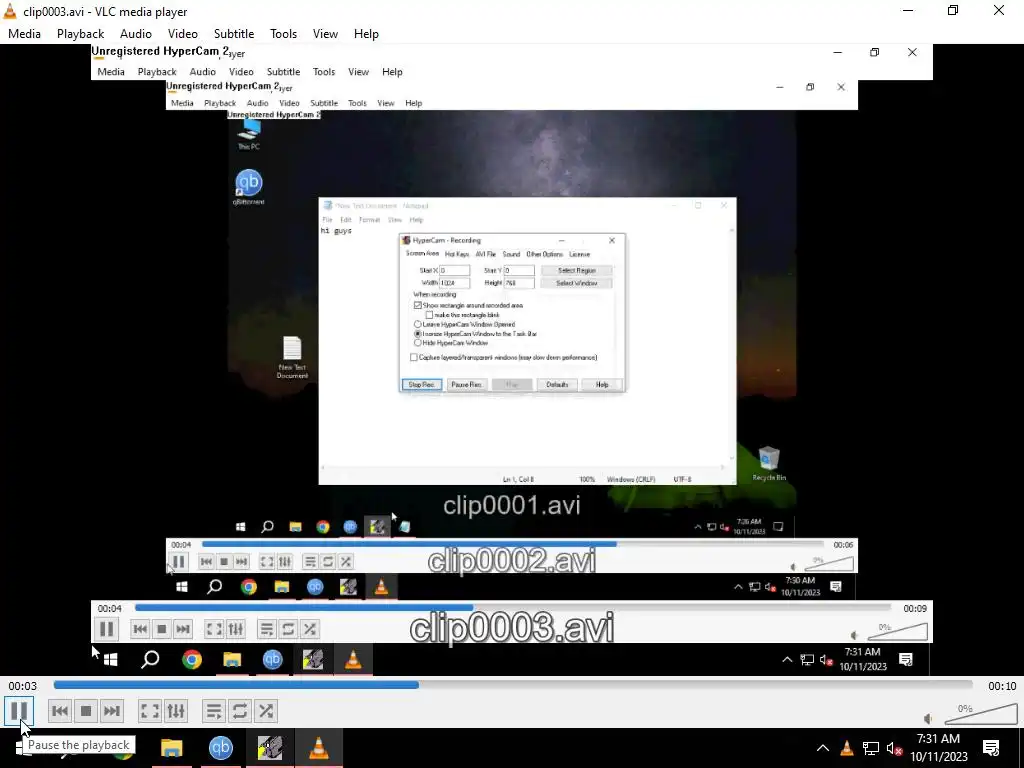Screen dimensions: 1024x768
Task: Open the Audio menu of main VLC window
Action: point(136,34)
